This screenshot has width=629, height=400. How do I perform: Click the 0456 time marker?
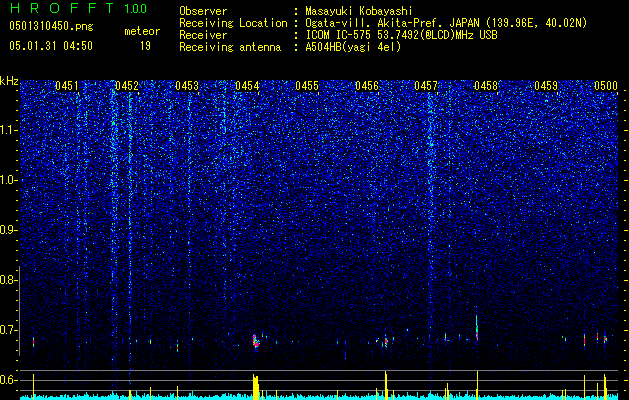tap(367, 86)
